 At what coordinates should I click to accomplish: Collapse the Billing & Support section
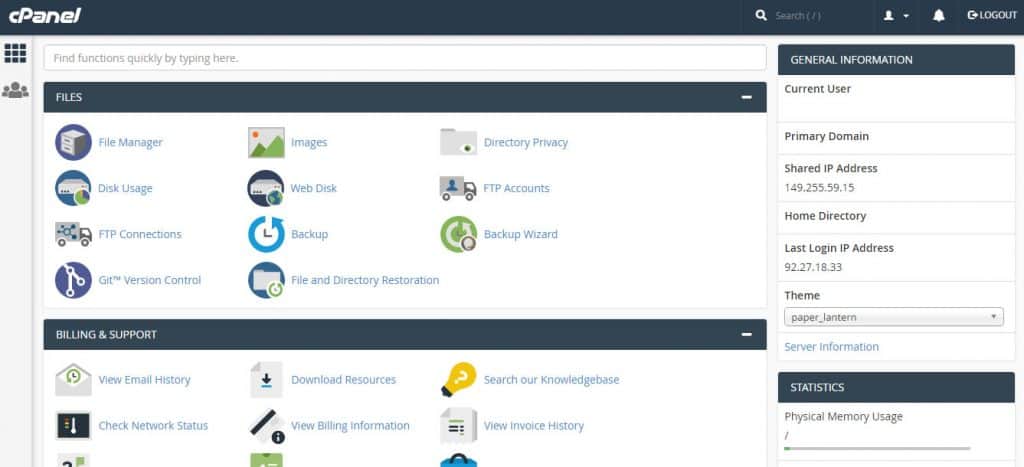[x=746, y=334]
